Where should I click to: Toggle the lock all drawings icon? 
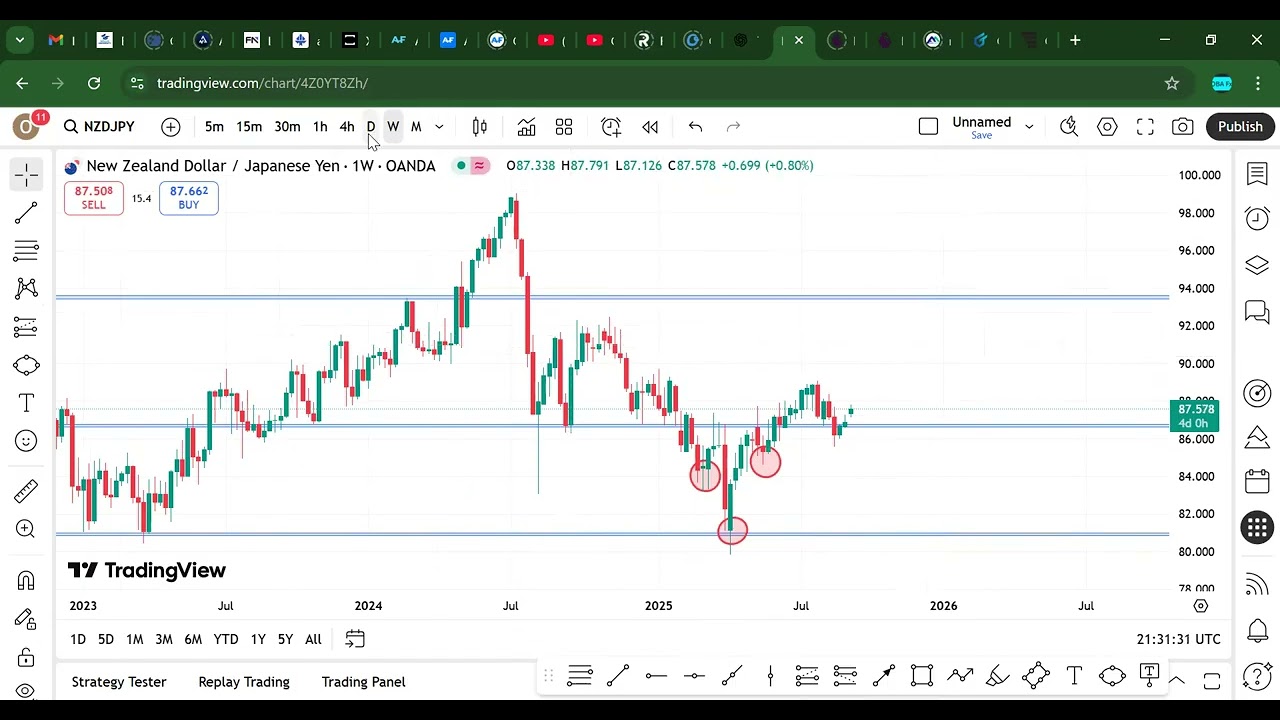[x=26, y=657]
